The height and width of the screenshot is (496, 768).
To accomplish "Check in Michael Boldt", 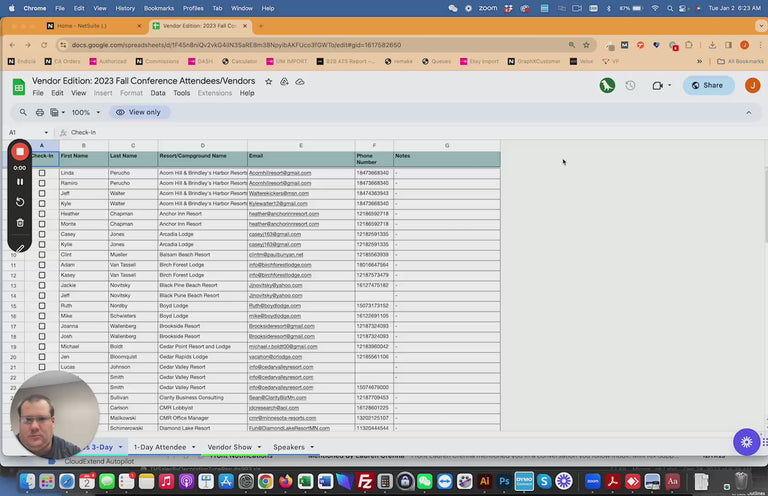I will pyautogui.click(x=42, y=347).
